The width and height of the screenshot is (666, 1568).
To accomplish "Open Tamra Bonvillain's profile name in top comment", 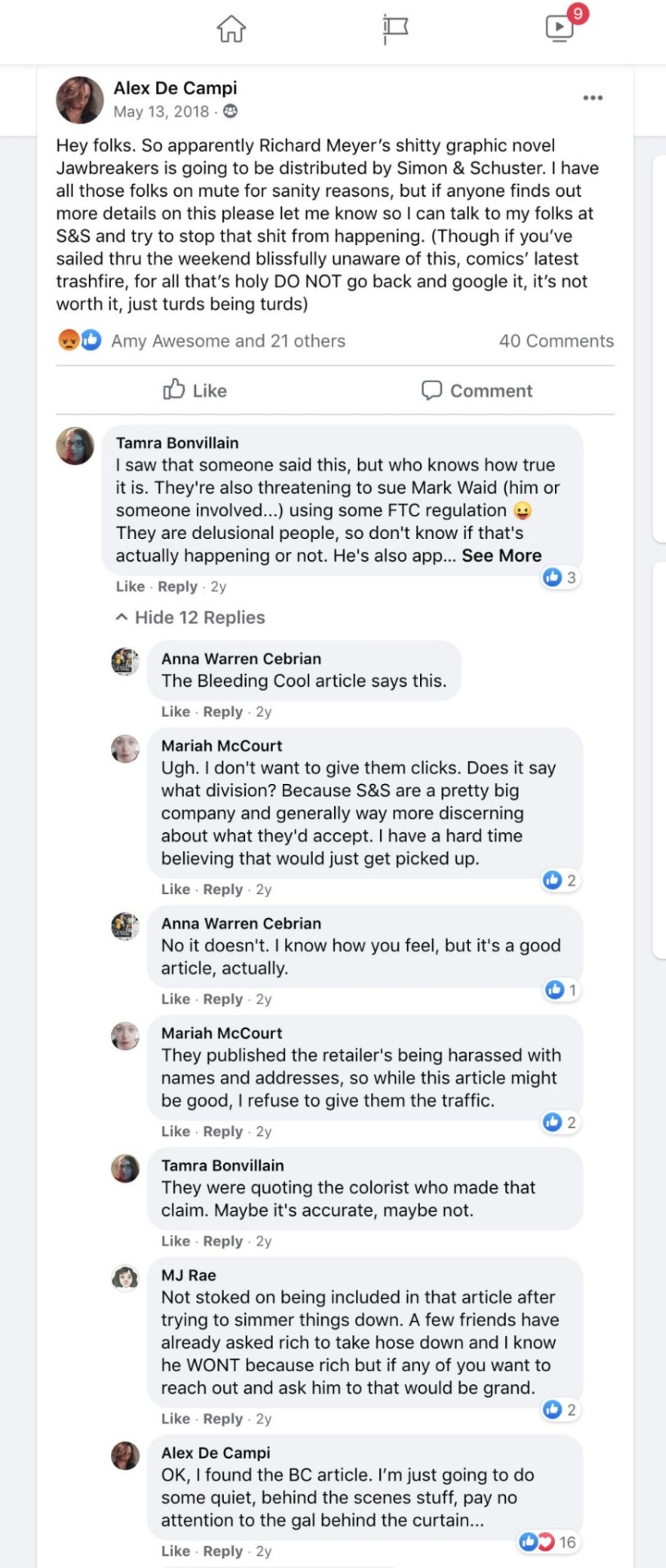I will point(177,443).
